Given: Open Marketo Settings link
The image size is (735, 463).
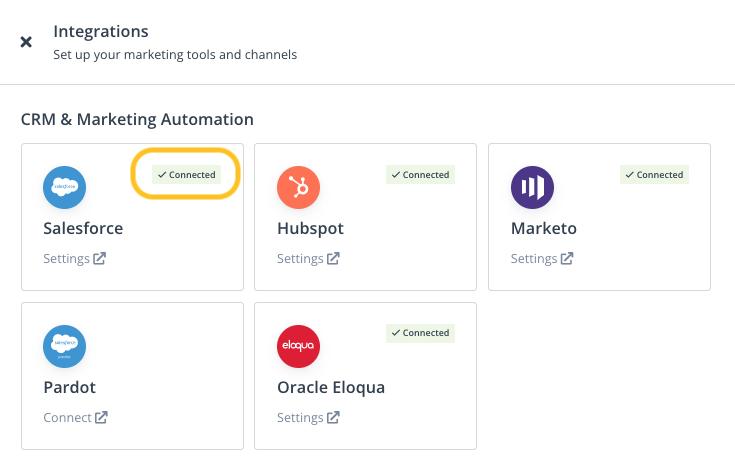Looking at the screenshot, I should point(534,259).
